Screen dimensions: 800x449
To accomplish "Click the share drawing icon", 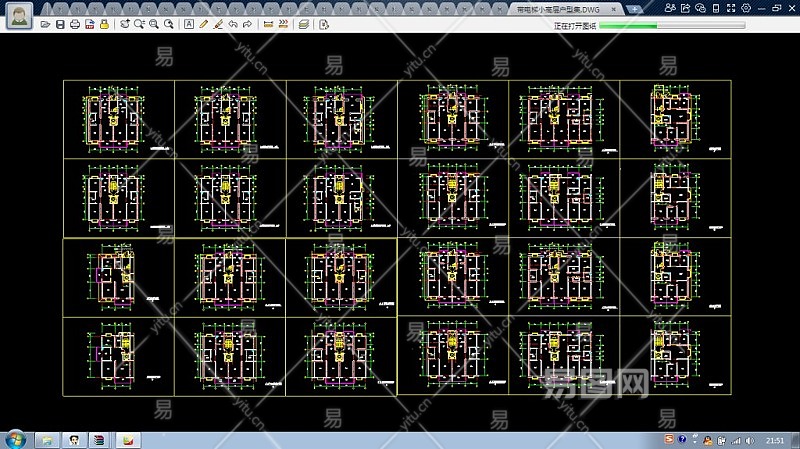I will (685, 8).
